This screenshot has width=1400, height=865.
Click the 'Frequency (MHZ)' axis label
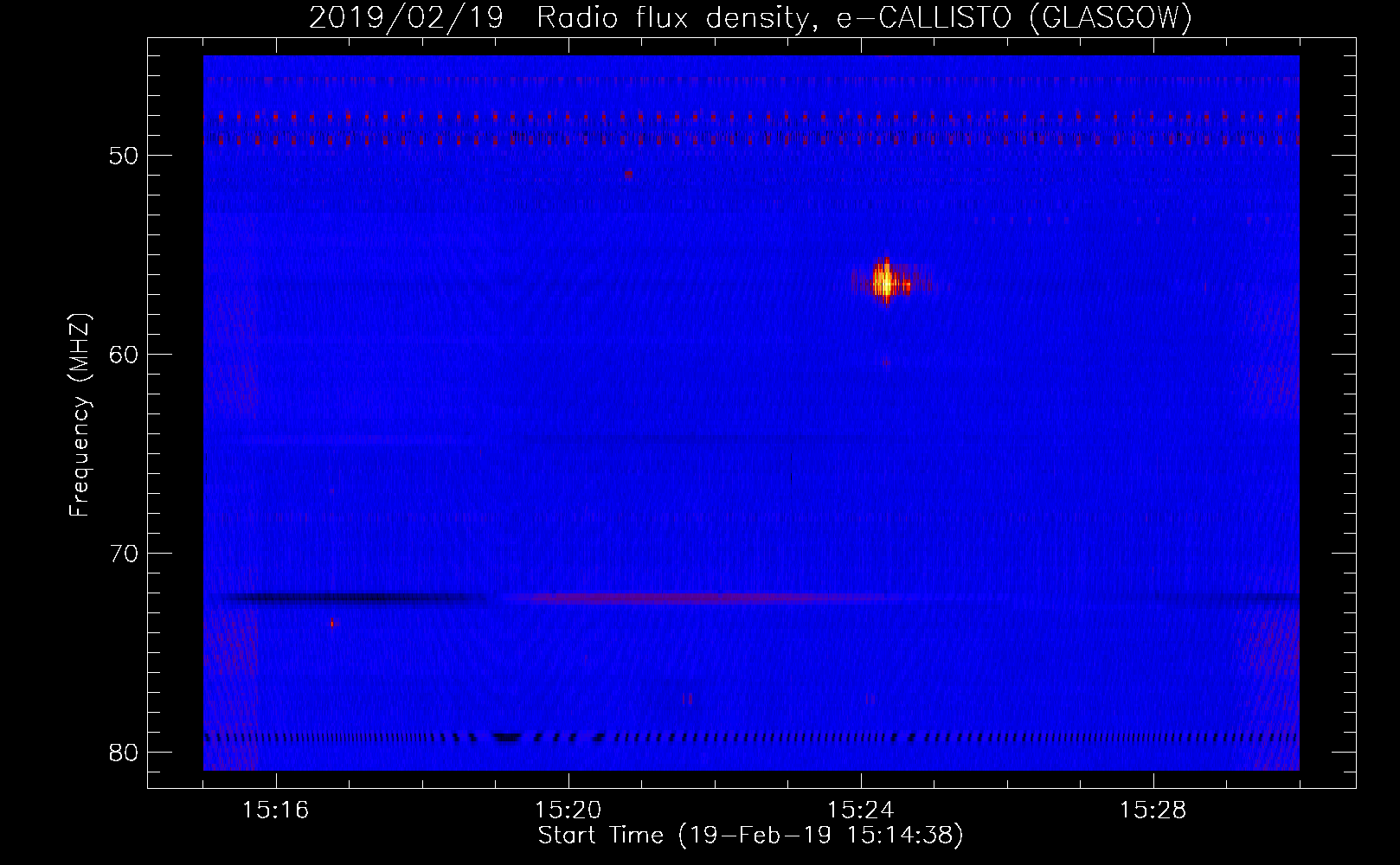click(80, 415)
